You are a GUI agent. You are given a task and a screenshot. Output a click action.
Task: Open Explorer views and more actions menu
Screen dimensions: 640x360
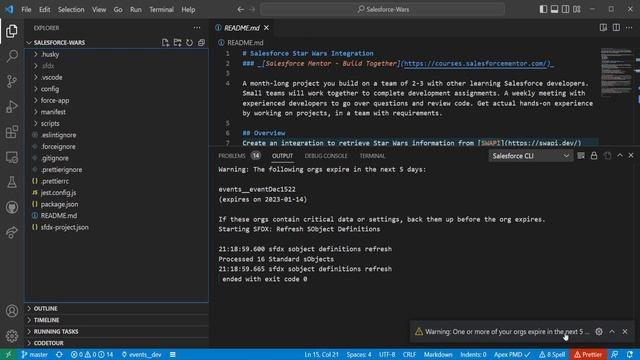197,28
